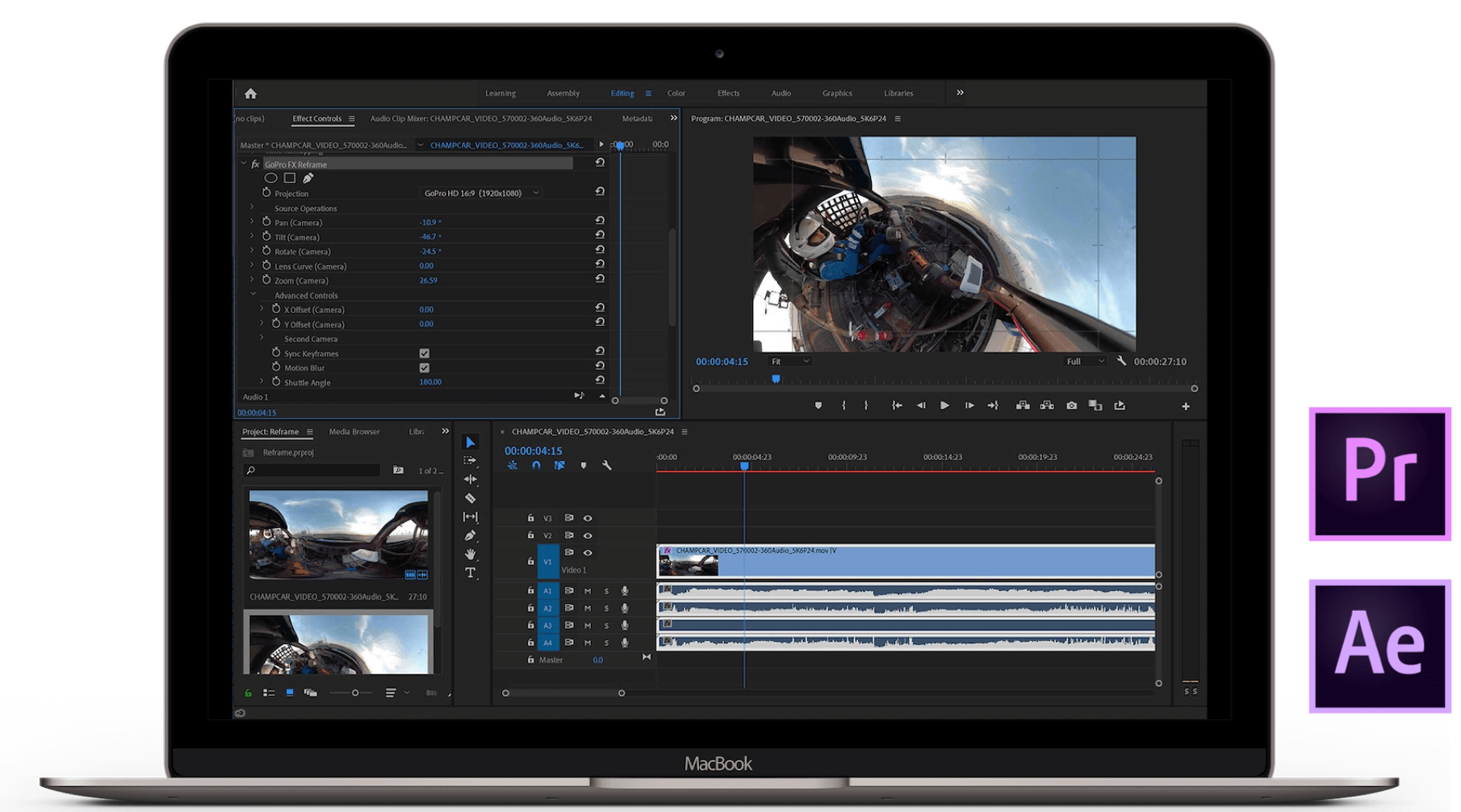Screen dimensions: 1461x812
Task: Open the Projection dropdown showing GoPro HD 16:9
Action: 481,193
